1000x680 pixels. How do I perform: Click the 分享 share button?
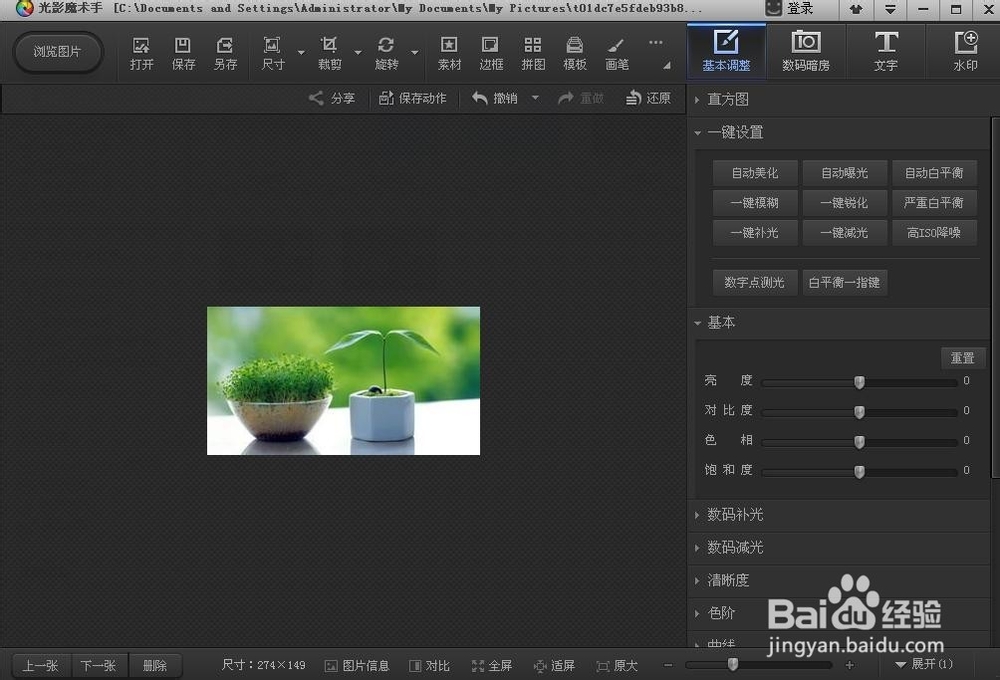pyautogui.click(x=332, y=98)
